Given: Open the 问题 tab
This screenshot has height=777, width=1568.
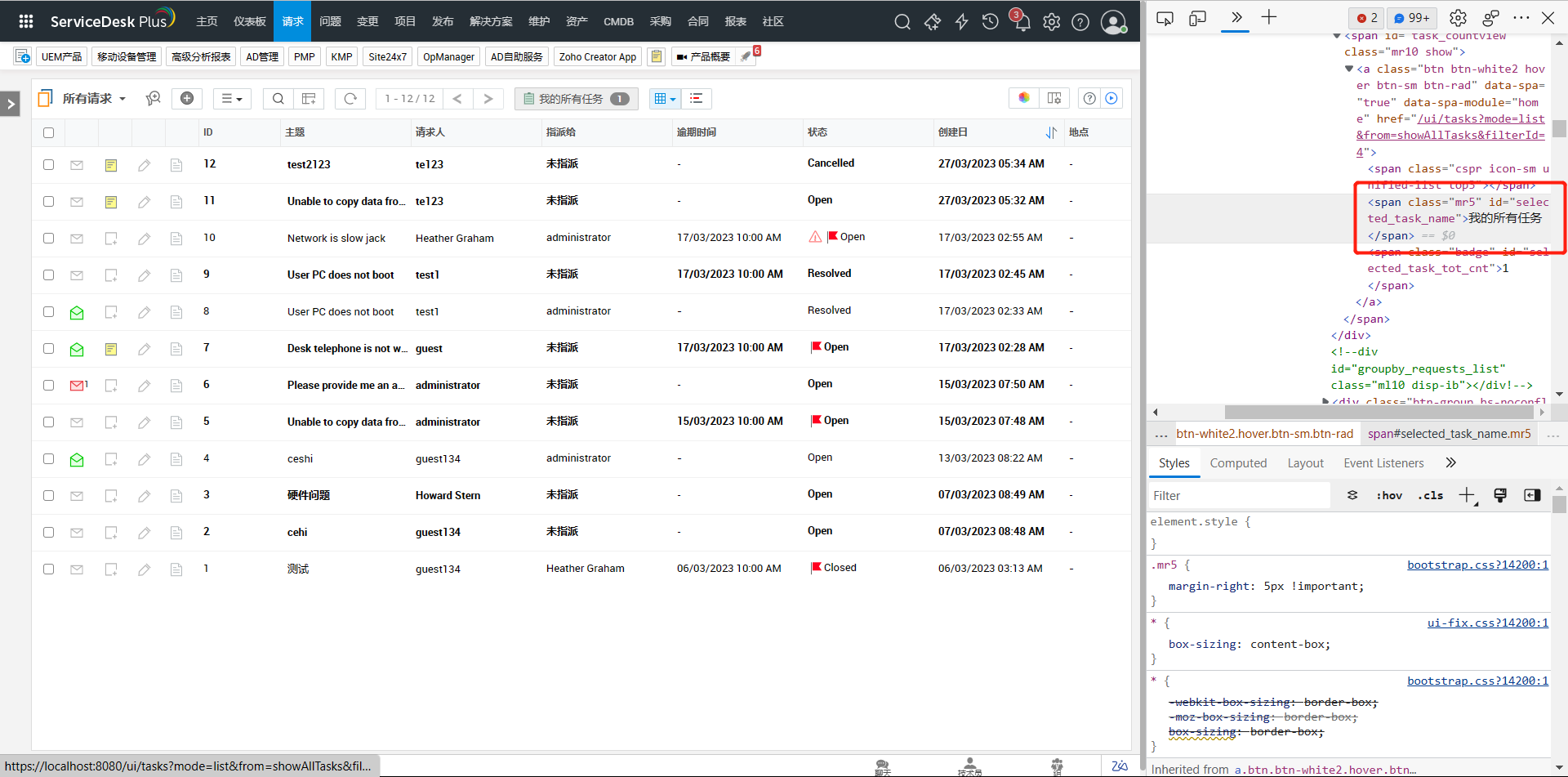Looking at the screenshot, I should click(x=330, y=21).
